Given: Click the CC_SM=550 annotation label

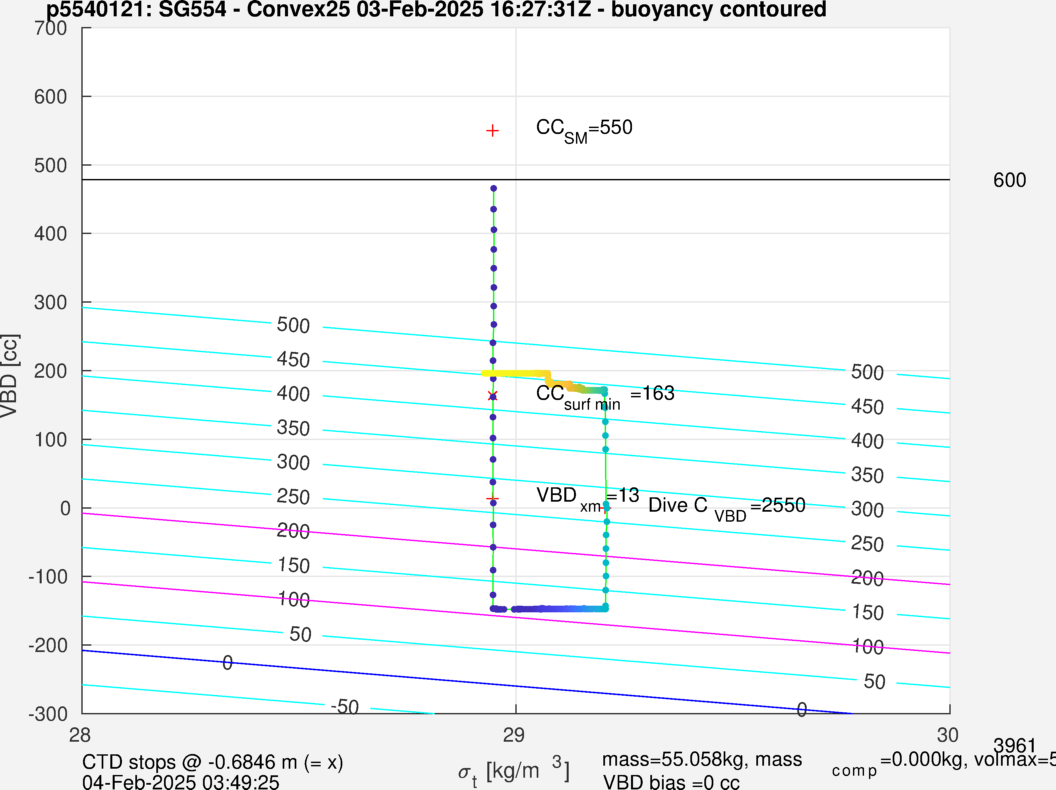Looking at the screenshot, I should point(584,128).
